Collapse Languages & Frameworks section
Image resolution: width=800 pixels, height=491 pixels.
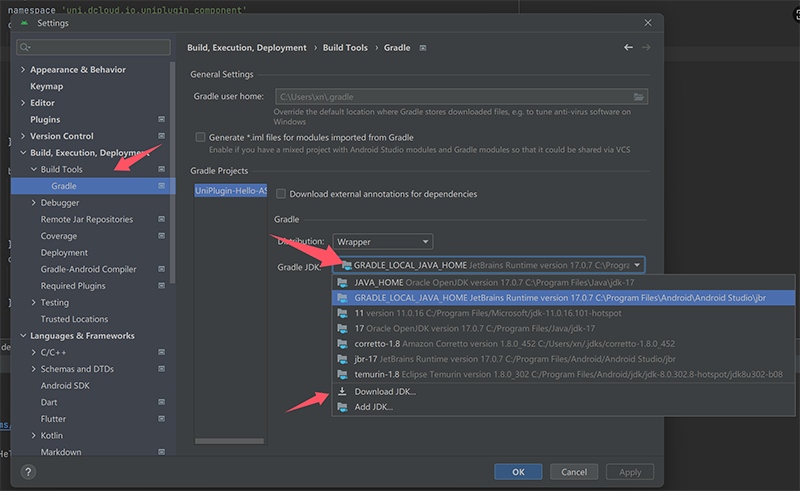tap(23, 335)
